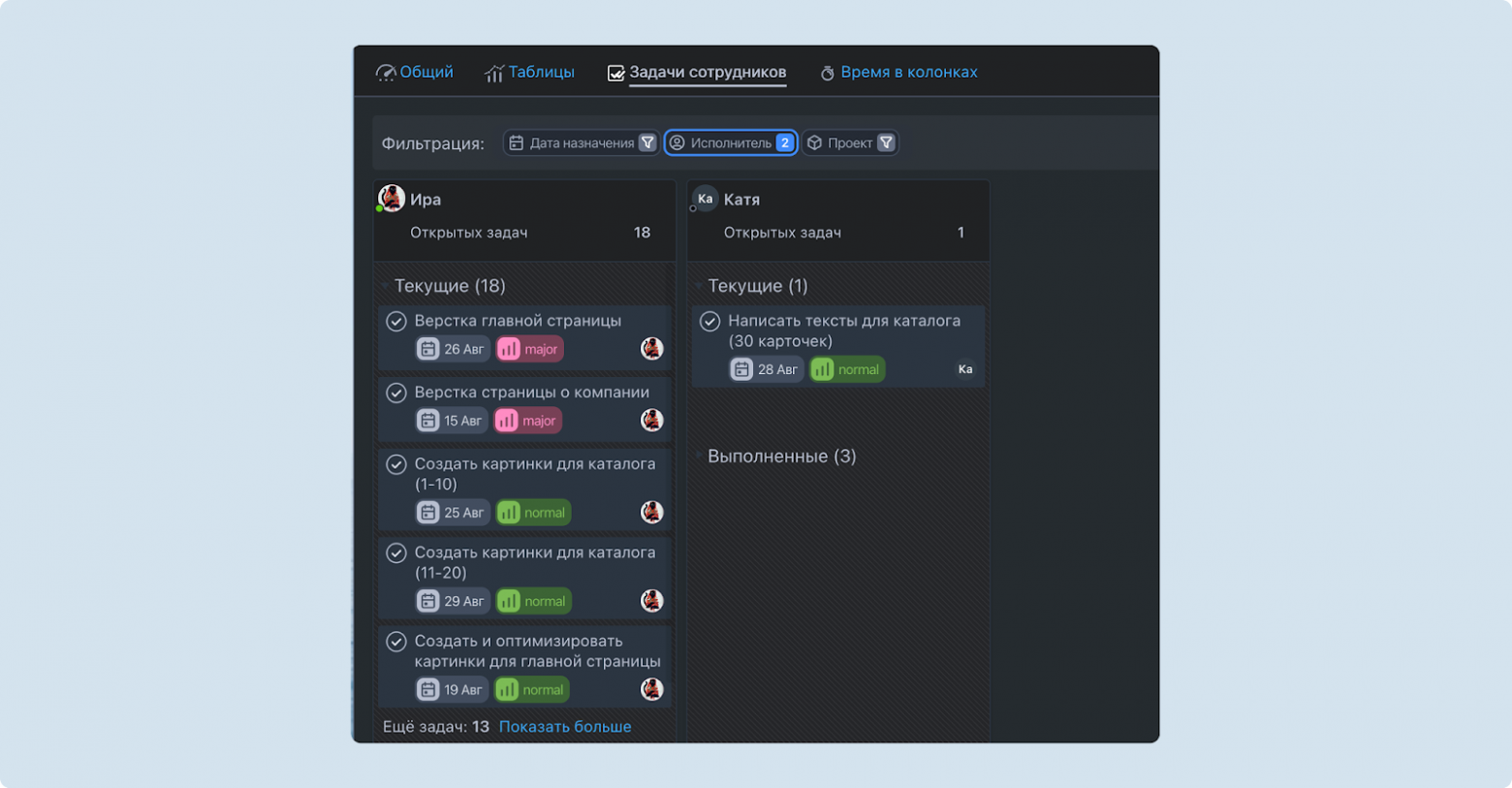Click the count badge 2 on Исполнитель
The width and height of the screenshot is (1512, 788).
click(785, 143)
